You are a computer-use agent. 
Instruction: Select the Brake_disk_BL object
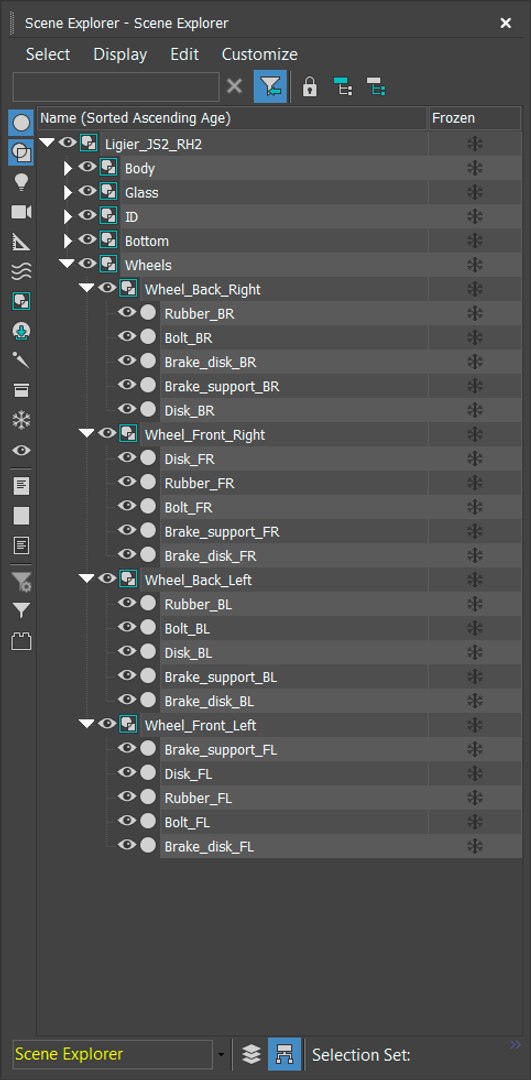[209, 701]
